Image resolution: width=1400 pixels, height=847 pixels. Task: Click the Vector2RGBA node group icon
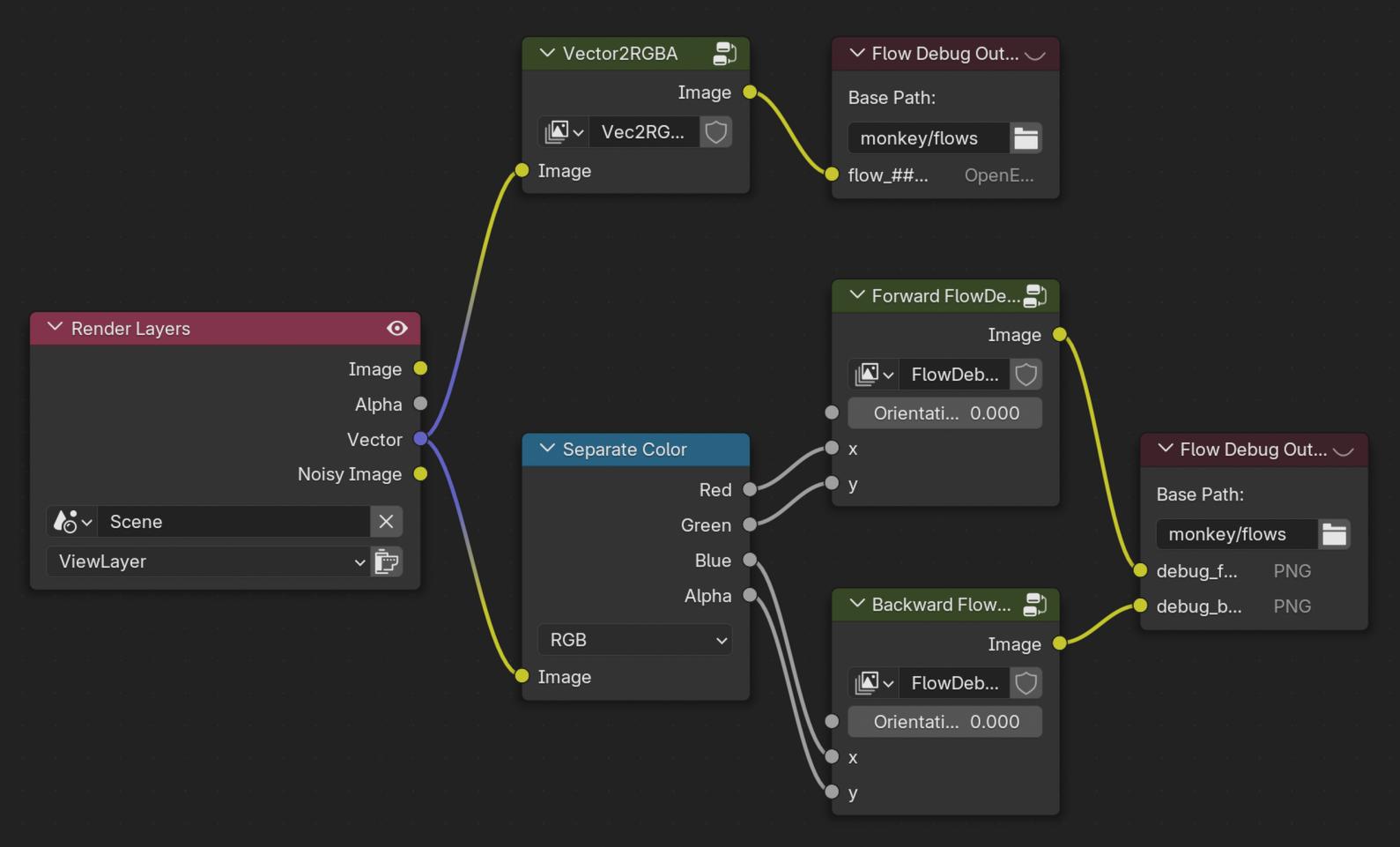[x=724, y=54]
